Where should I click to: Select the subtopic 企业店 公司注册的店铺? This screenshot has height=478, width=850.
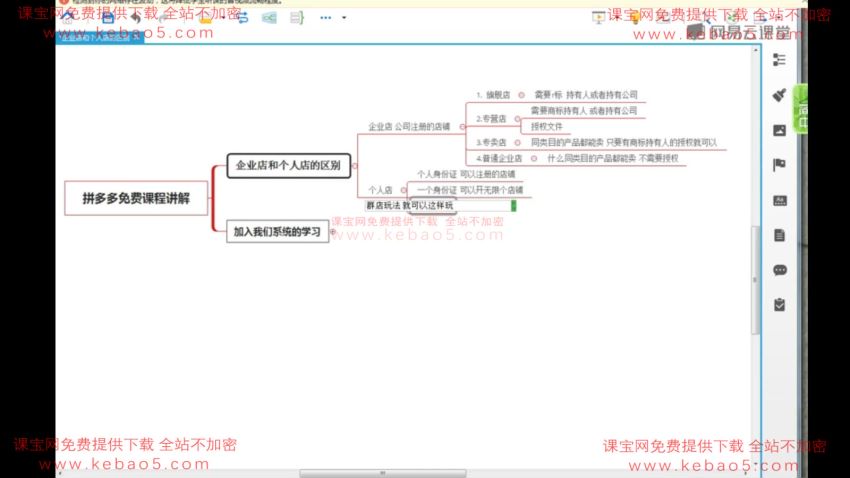(409, 127)
